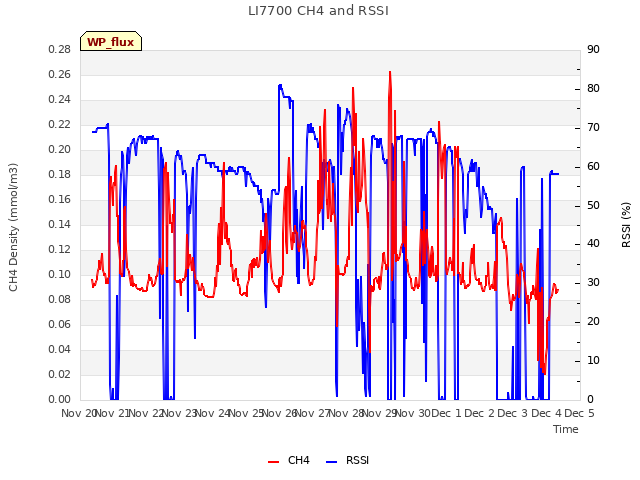Viewport: 640px width, 480px height.
Task: Click the WP_flux annotation label
Action: tap(111, 41)
